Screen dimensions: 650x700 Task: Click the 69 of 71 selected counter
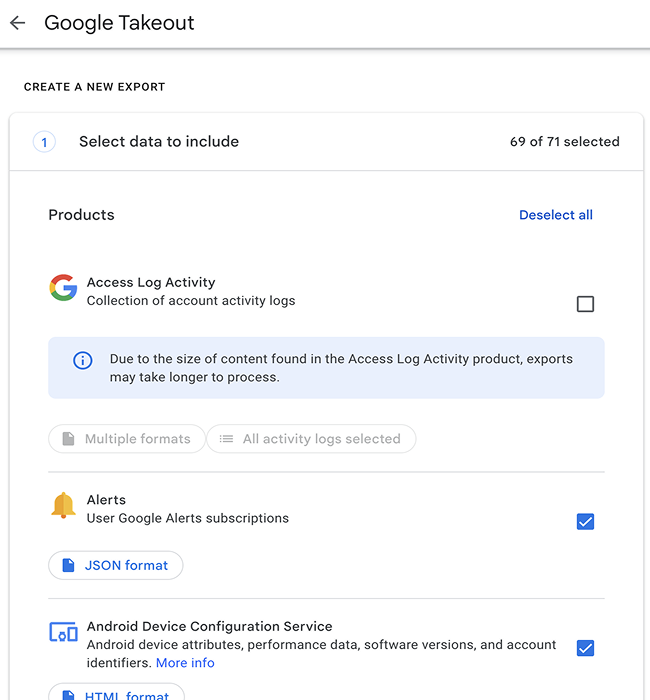pyautogui.click(x=564, y=142)
